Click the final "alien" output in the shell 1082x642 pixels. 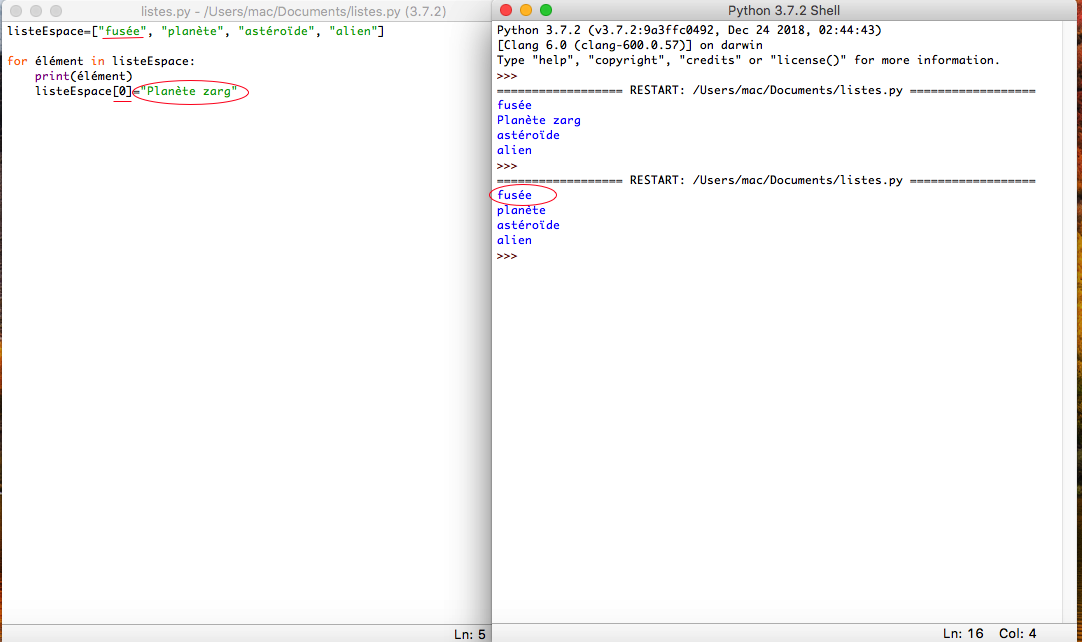click(514, 240)
